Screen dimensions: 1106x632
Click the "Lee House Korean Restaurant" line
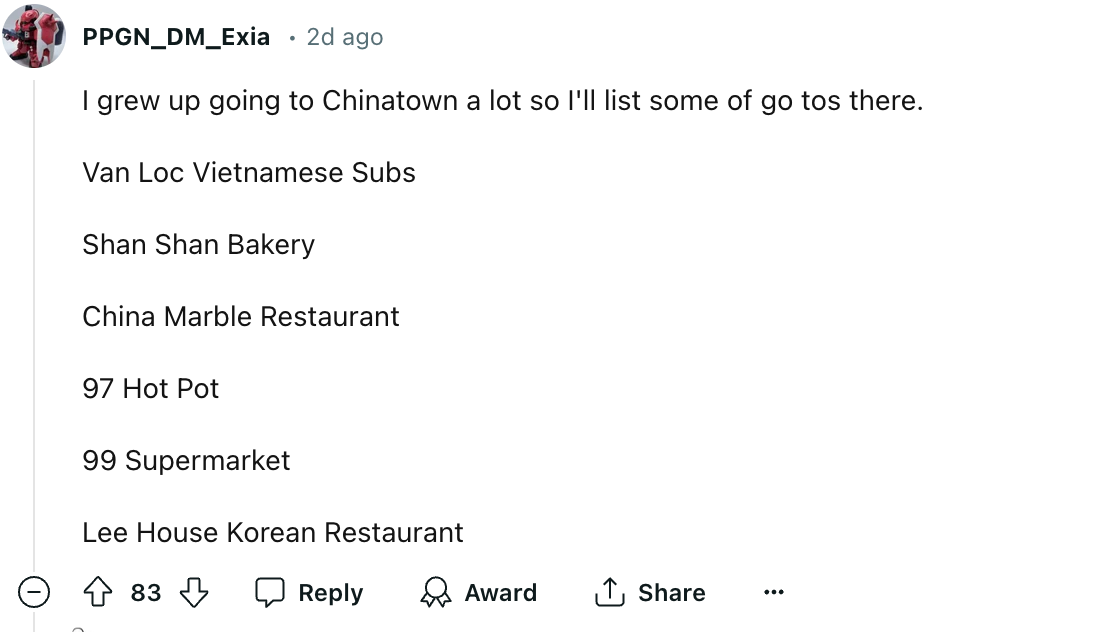click(273, 533)
